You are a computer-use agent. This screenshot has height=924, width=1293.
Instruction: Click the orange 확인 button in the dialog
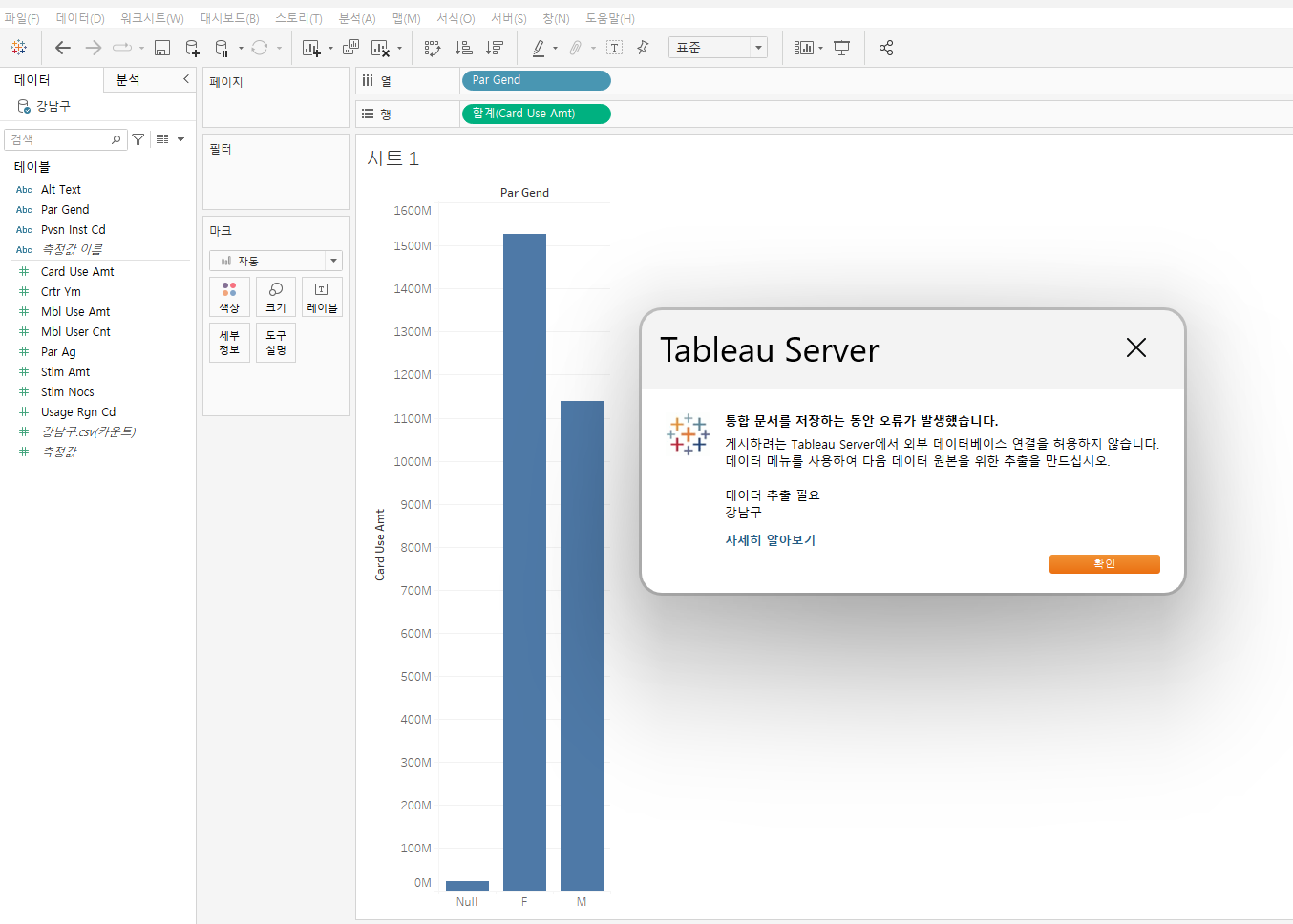1104,564
